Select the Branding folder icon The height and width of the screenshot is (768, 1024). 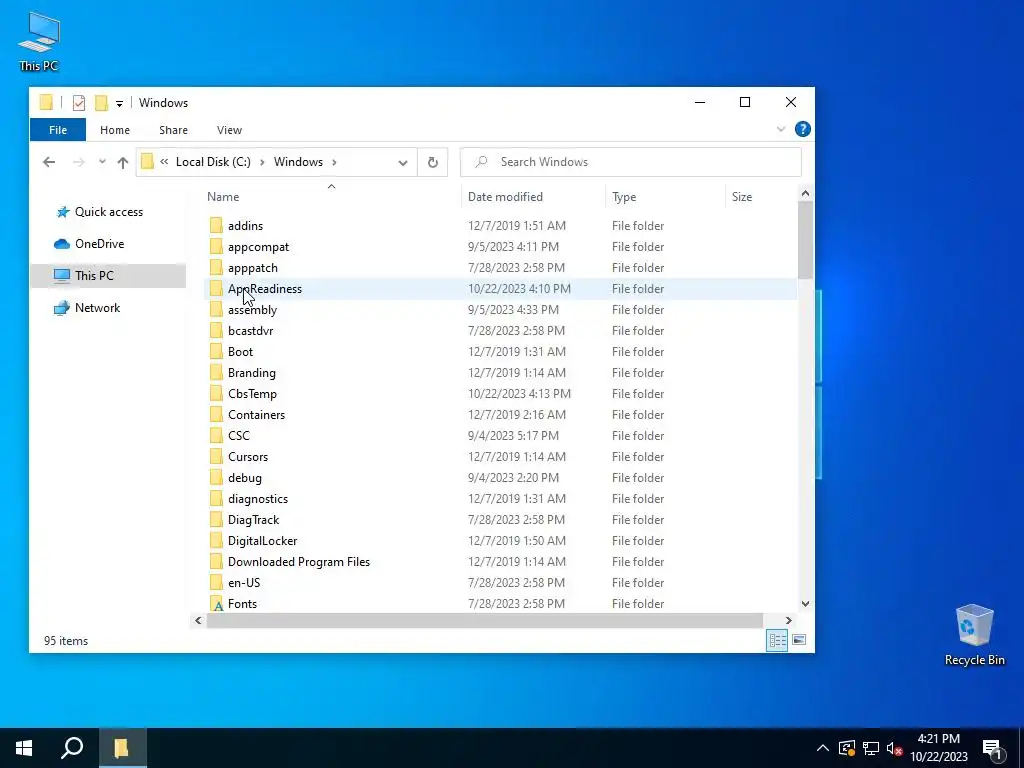(x=216, y=373)
